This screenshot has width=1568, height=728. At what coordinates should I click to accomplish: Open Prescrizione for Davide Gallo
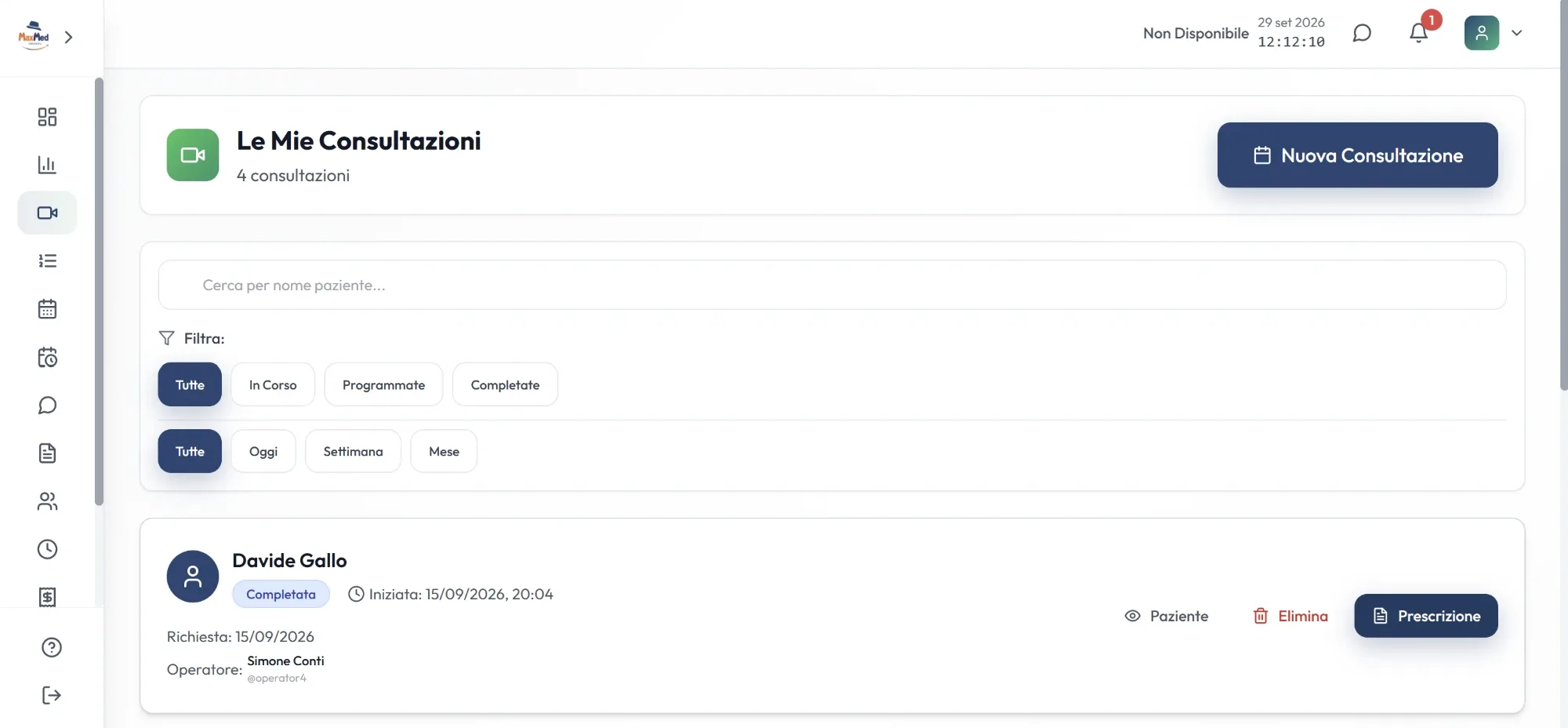(1425, 616)
